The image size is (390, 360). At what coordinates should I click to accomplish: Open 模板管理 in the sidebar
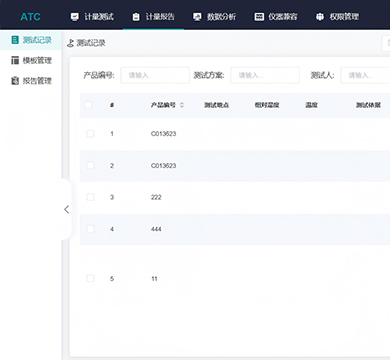point(31,60)
